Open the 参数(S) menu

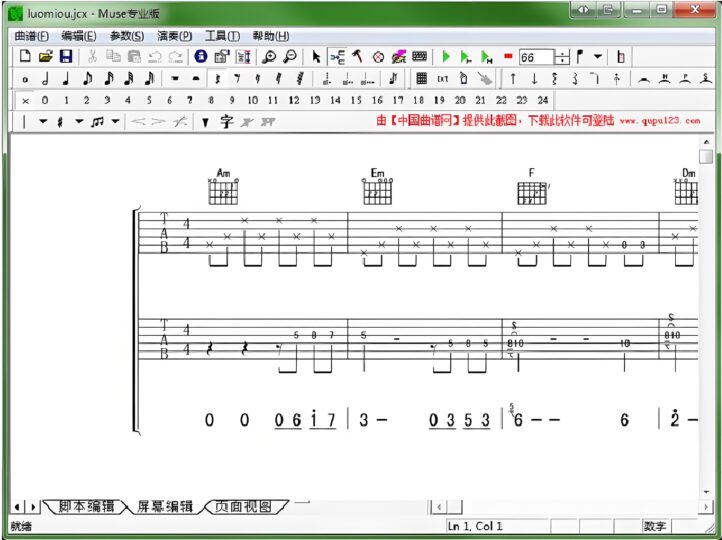(127, 36)
